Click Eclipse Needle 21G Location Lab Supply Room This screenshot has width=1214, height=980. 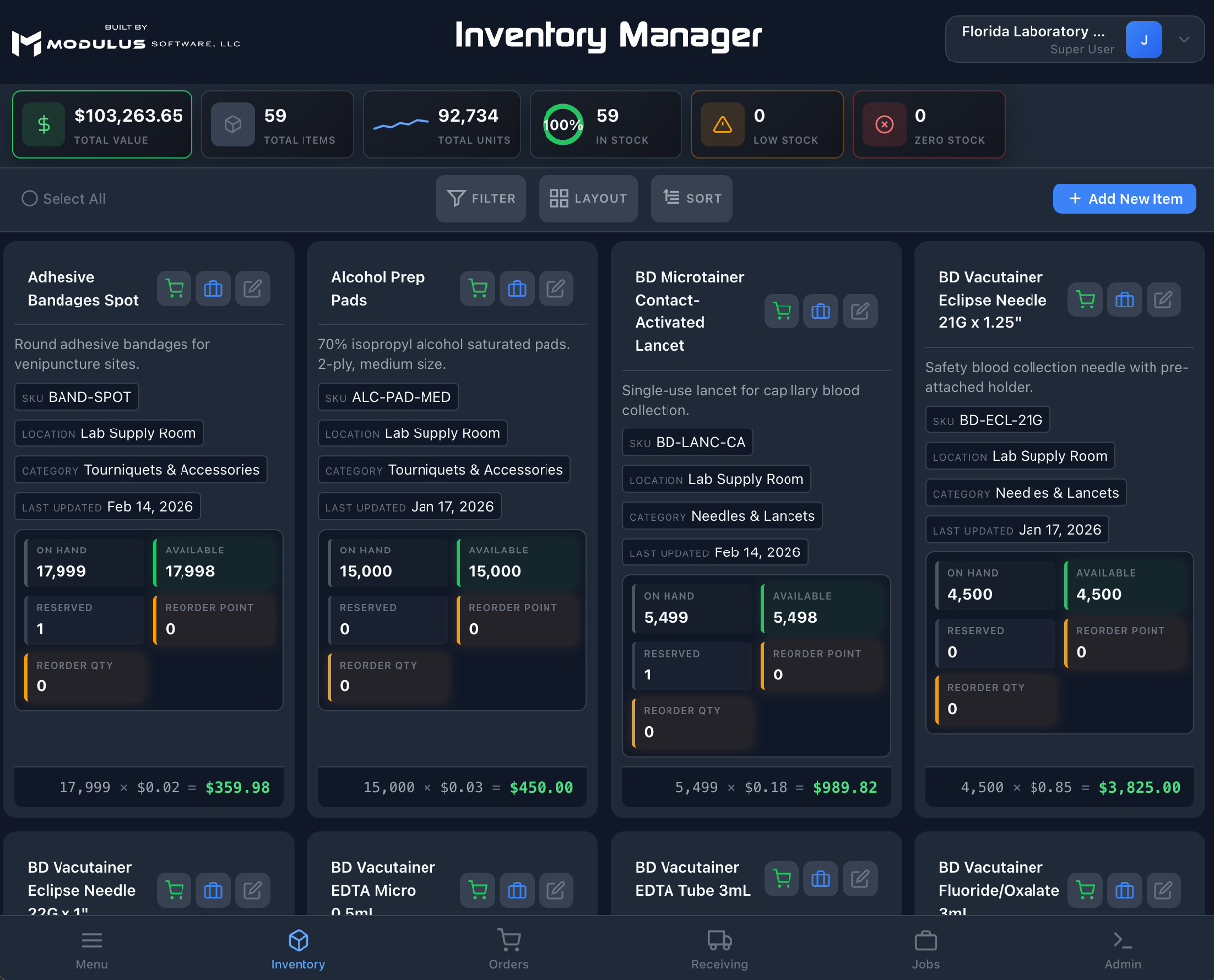(1021, 456)
